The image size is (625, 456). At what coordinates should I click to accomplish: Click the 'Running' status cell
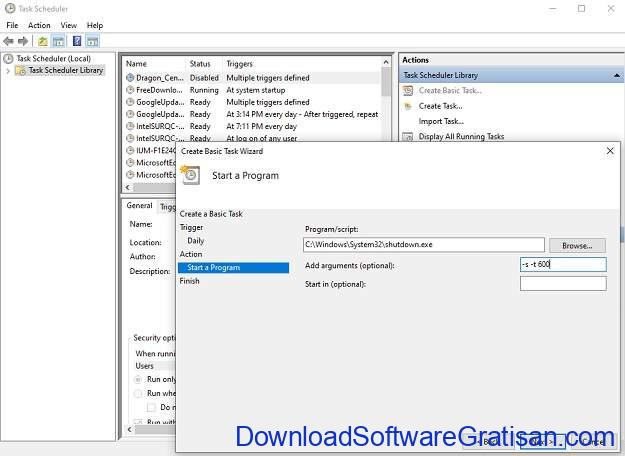(204, 90)
